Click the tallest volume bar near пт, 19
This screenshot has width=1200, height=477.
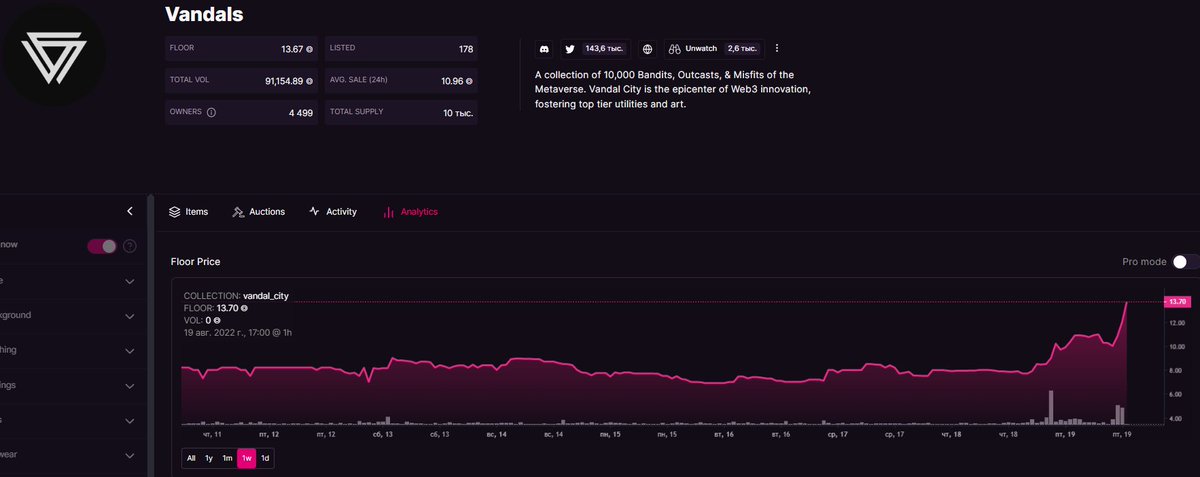point(1051,406)
